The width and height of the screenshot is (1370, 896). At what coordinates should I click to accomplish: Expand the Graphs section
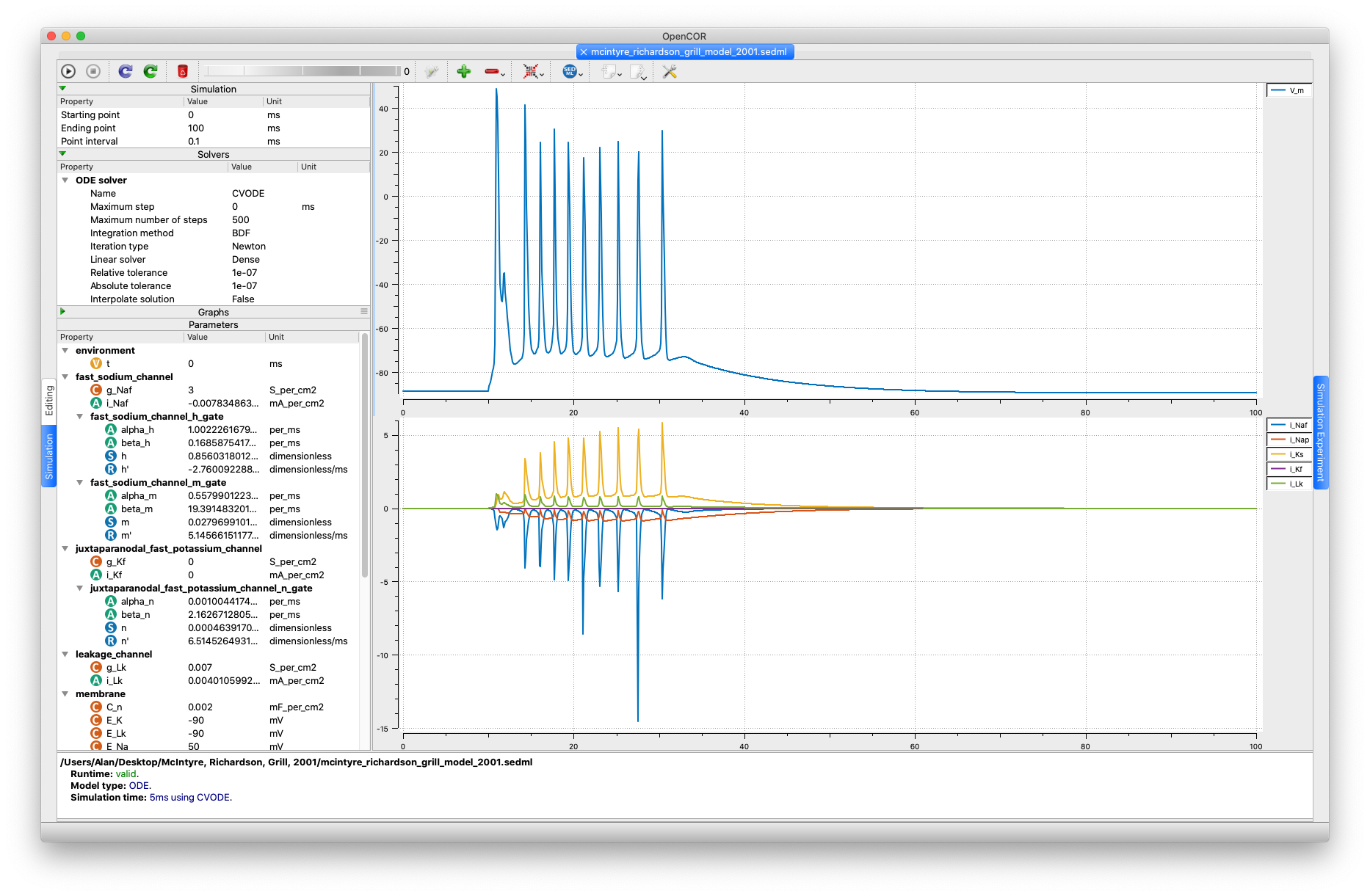(x=63, y=312)
